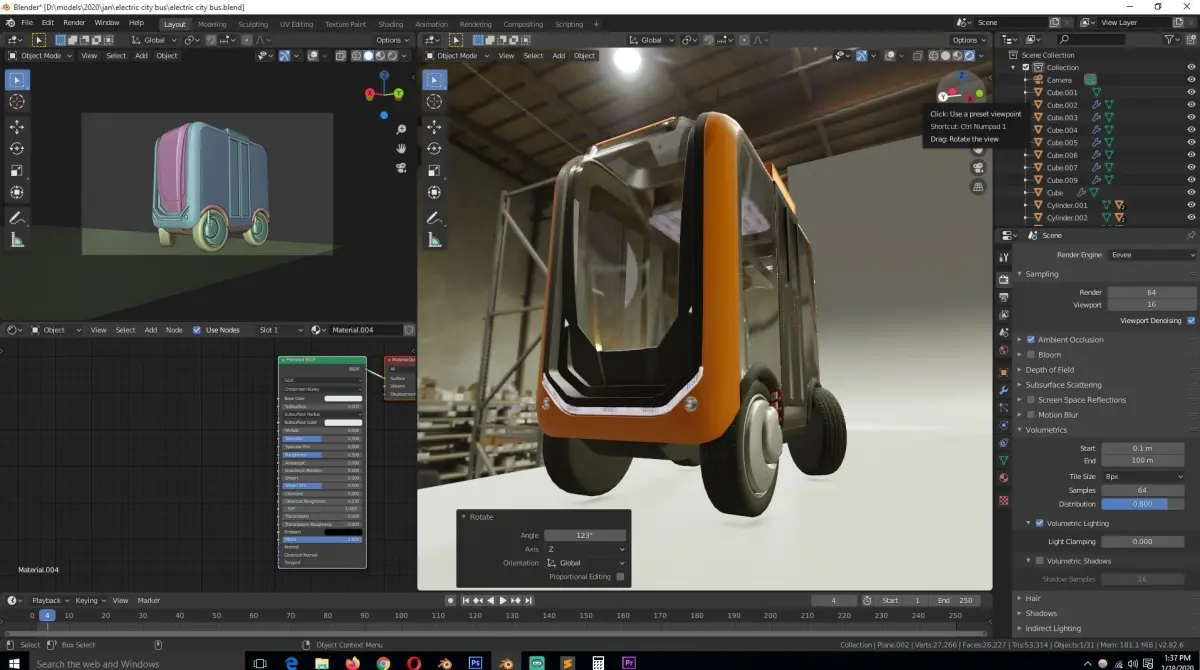Tick Proportional Editing in the Rotate panel
The height and width of the screenshot is (670, 1200).
tap(620, 577)
